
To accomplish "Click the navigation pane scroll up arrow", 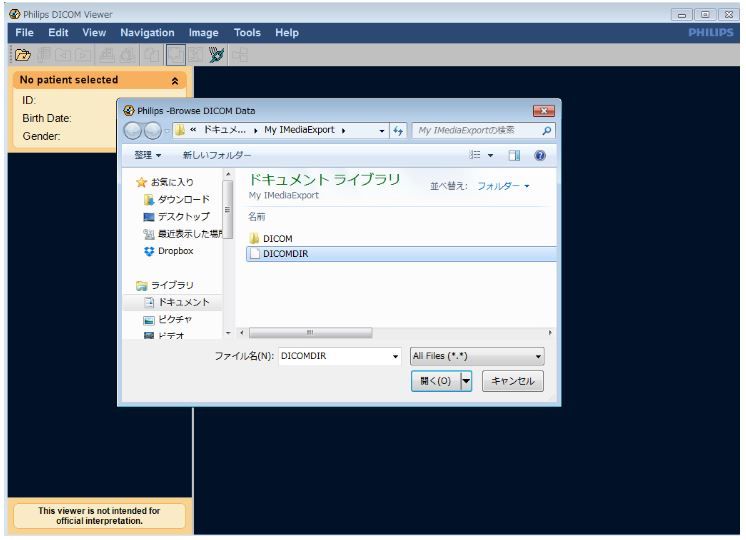I will pos(228,175).
